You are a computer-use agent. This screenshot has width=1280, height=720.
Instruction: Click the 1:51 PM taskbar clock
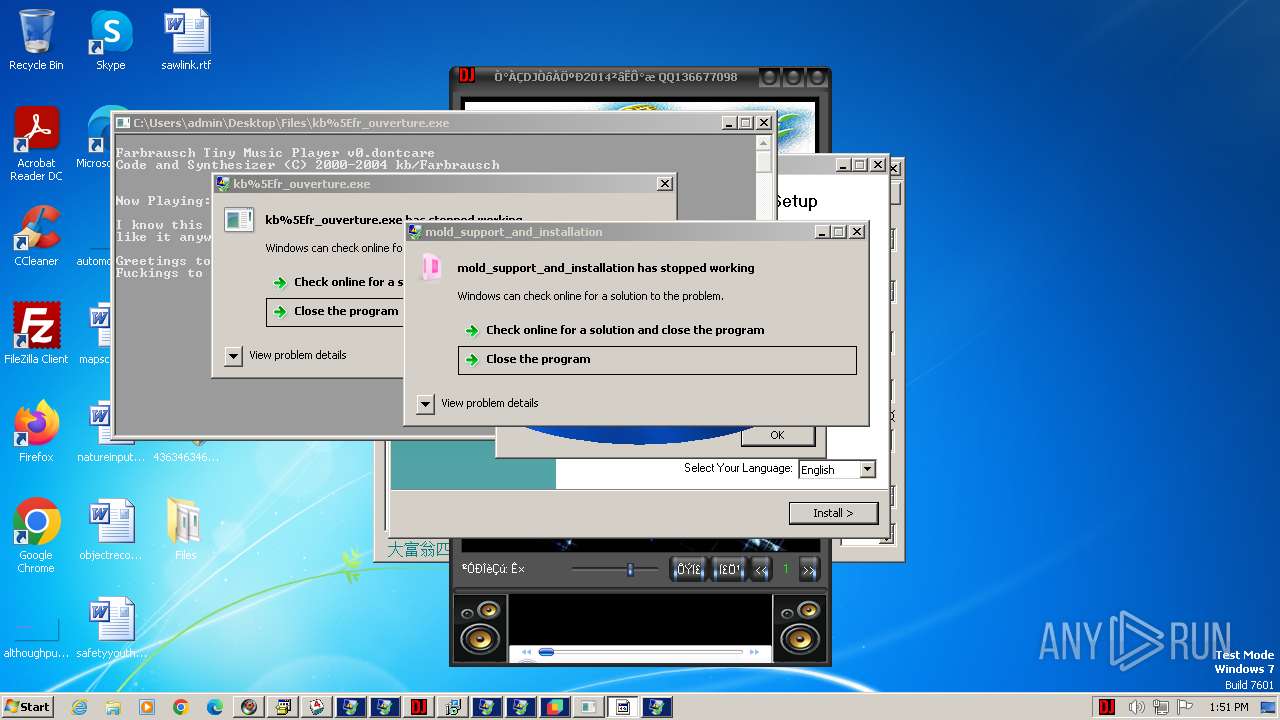coord(1228,707)
